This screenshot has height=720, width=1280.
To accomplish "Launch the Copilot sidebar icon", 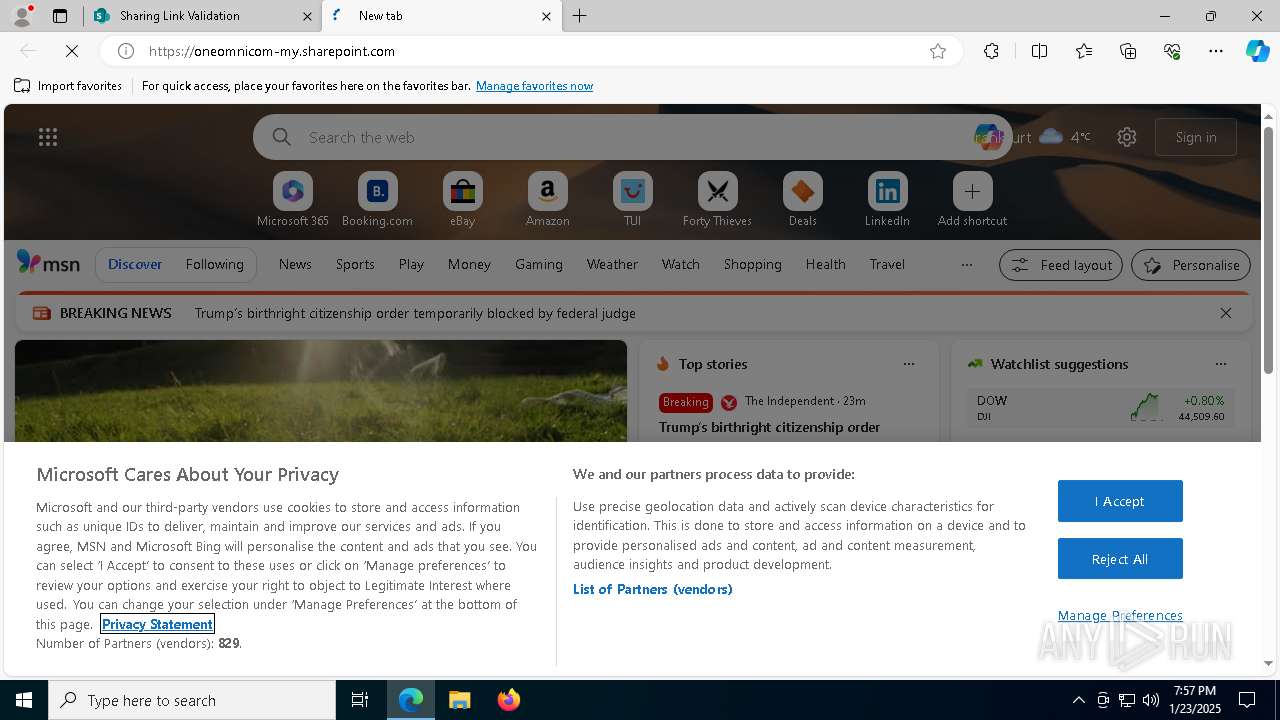I will click(x=1257, y=51).
